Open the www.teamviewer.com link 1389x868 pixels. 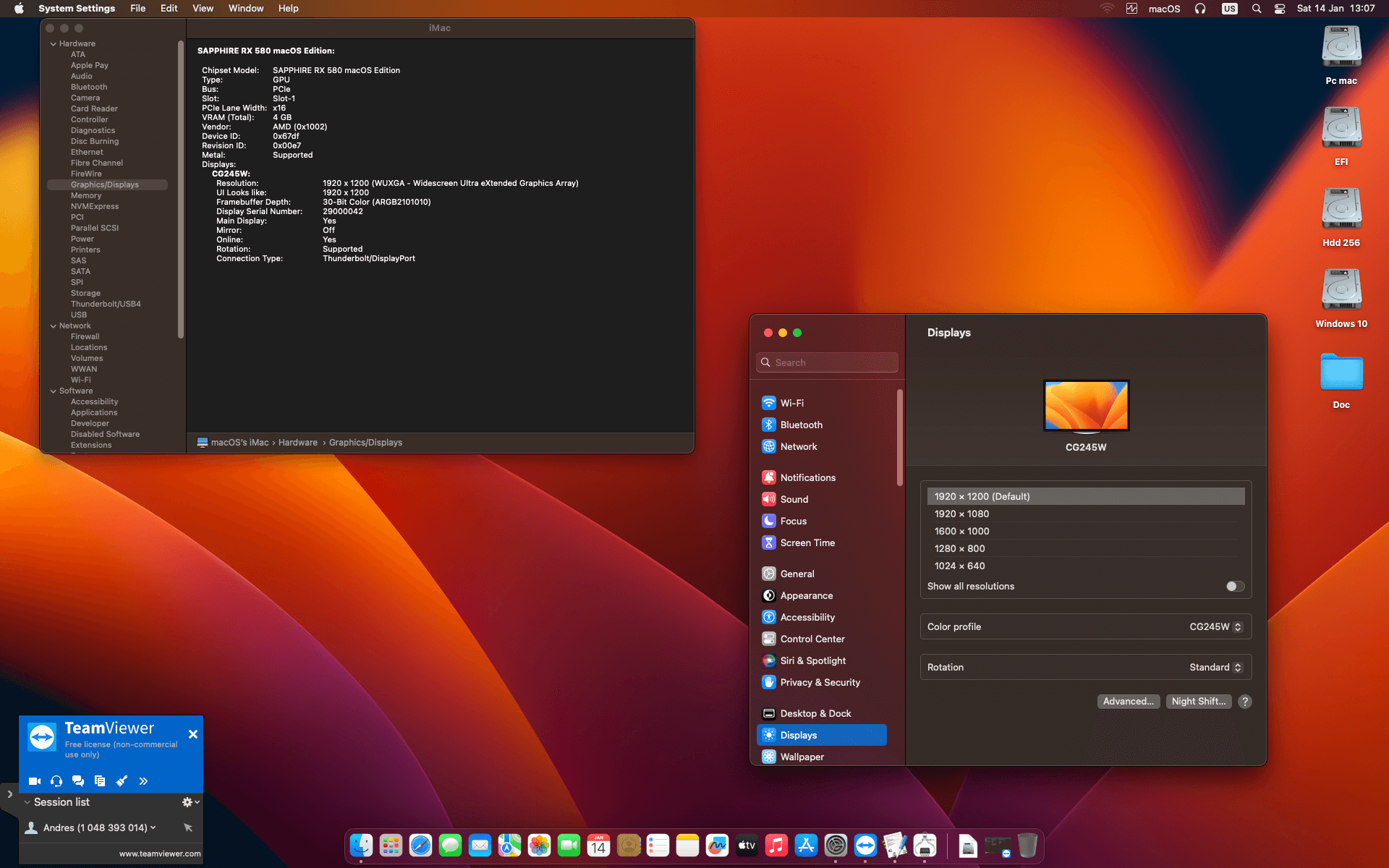pyautogui.click(x=160, y=854)
